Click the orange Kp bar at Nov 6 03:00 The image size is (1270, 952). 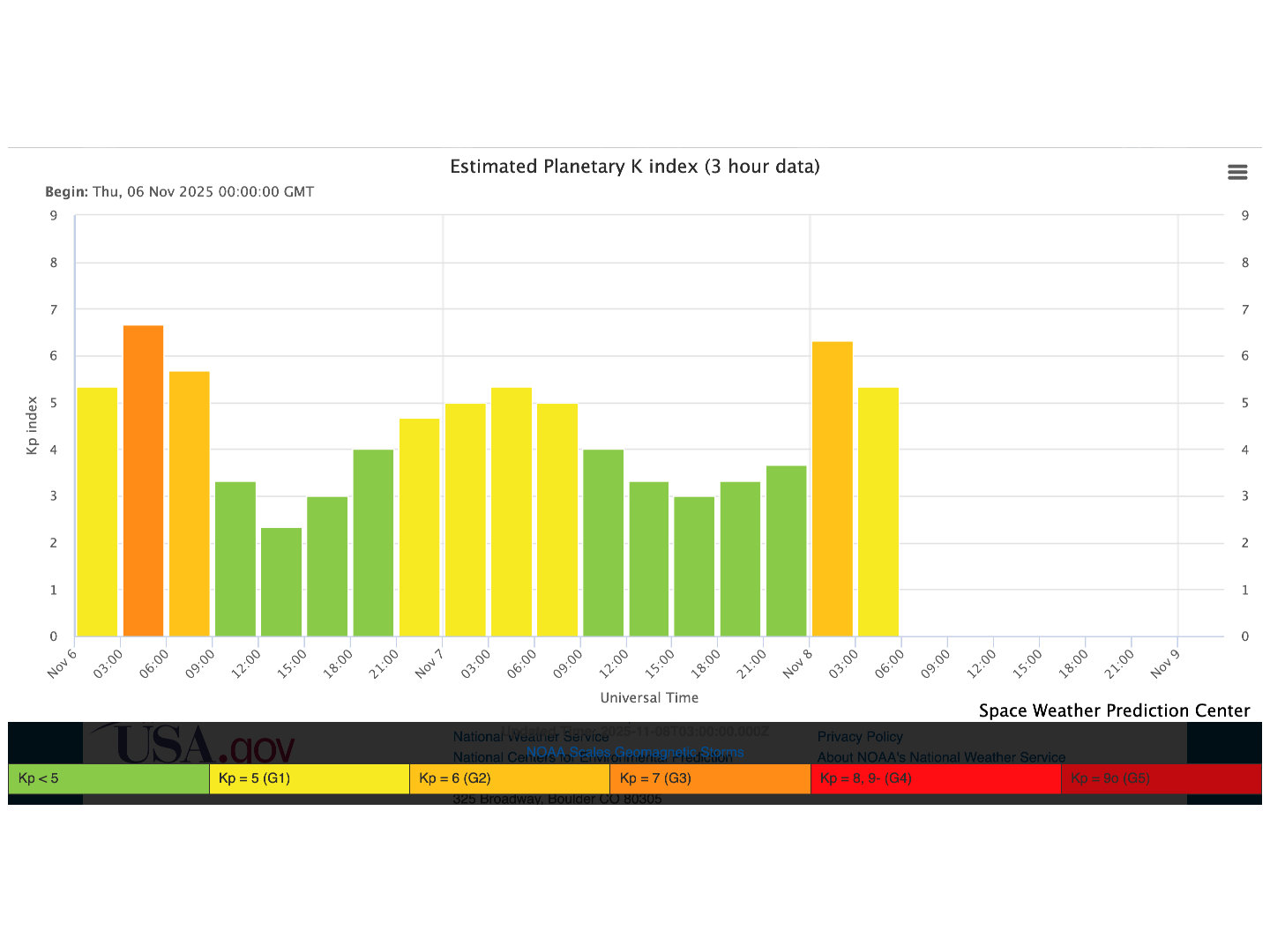tap(143, 480)
